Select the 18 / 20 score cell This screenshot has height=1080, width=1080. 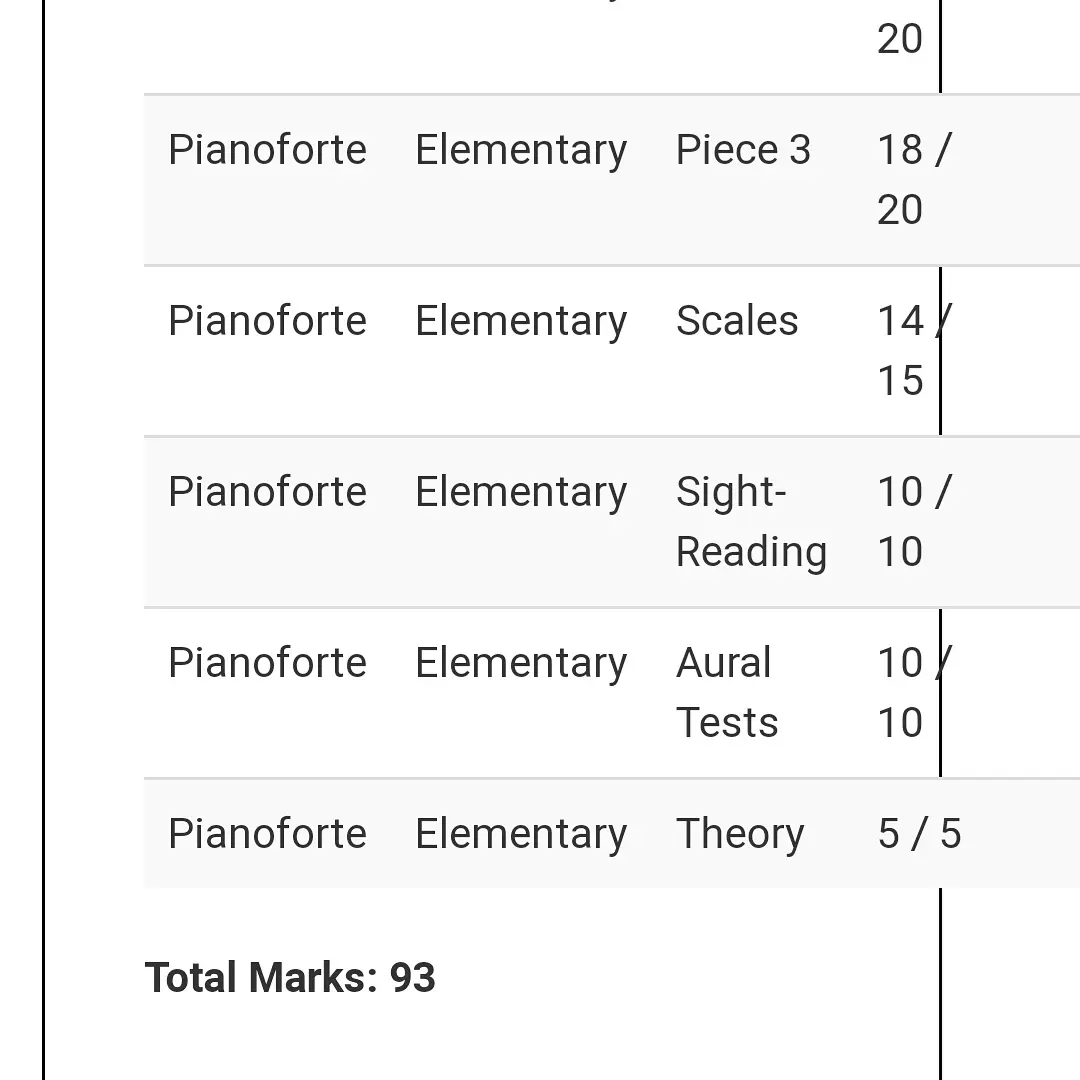point(912,180)
